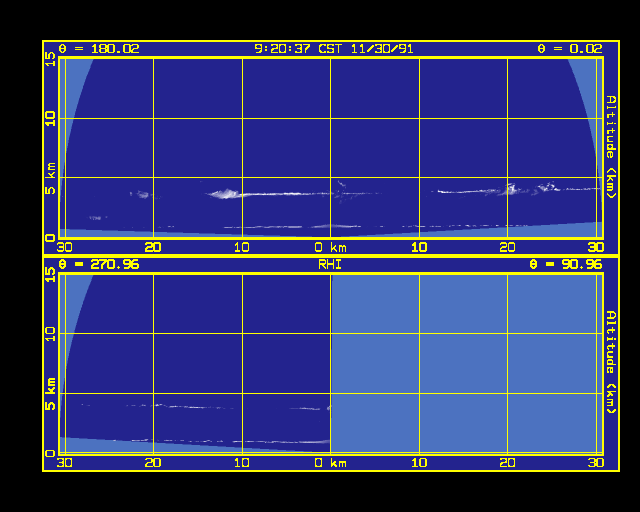The image size is (640, 512).
Task: Click the θ = 90.96 angle label
Action: click(x=566, y=265)
